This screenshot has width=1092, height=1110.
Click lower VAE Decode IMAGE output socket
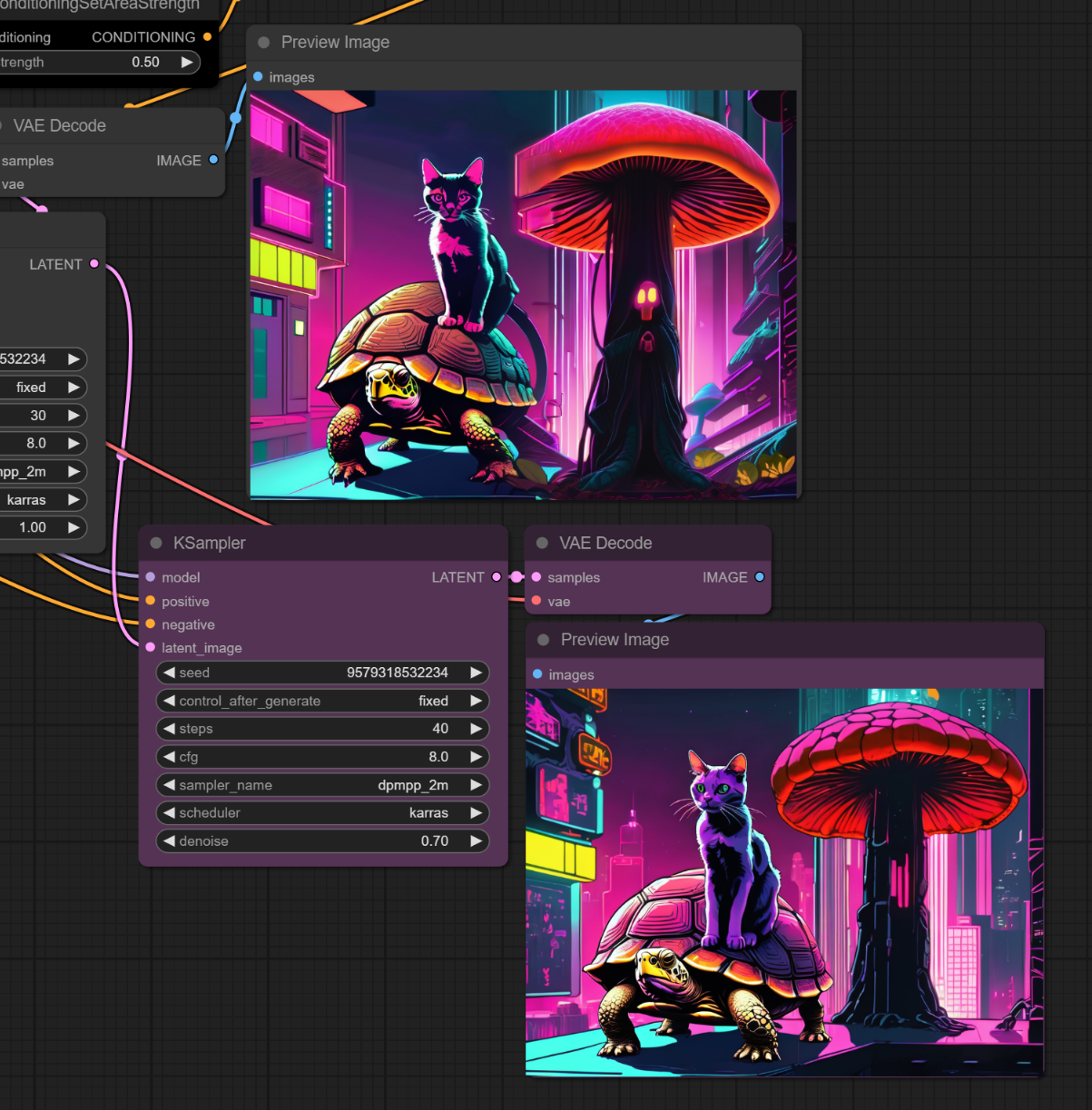759,577
